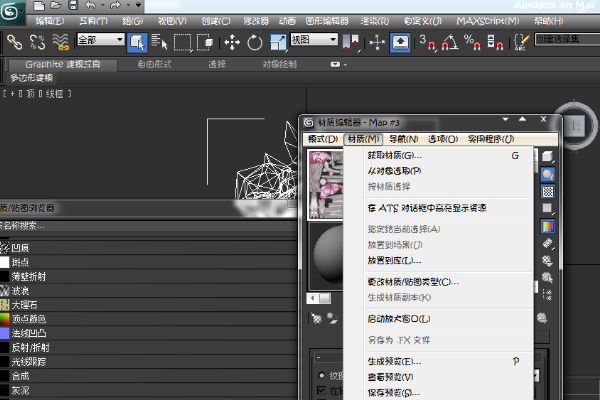Toggle the checkbox below the 纹理 radio button

[319, 392]
